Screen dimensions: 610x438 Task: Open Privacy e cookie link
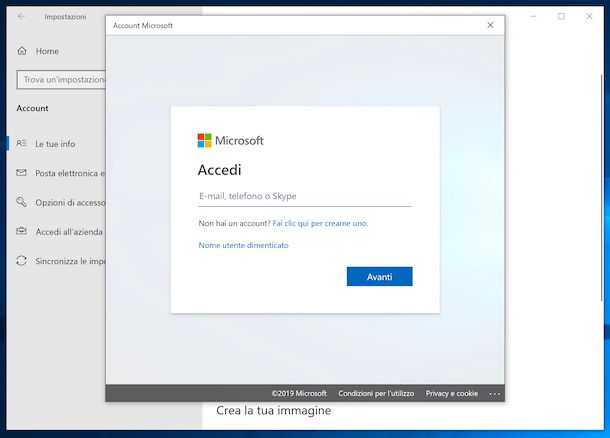[451, 393]
